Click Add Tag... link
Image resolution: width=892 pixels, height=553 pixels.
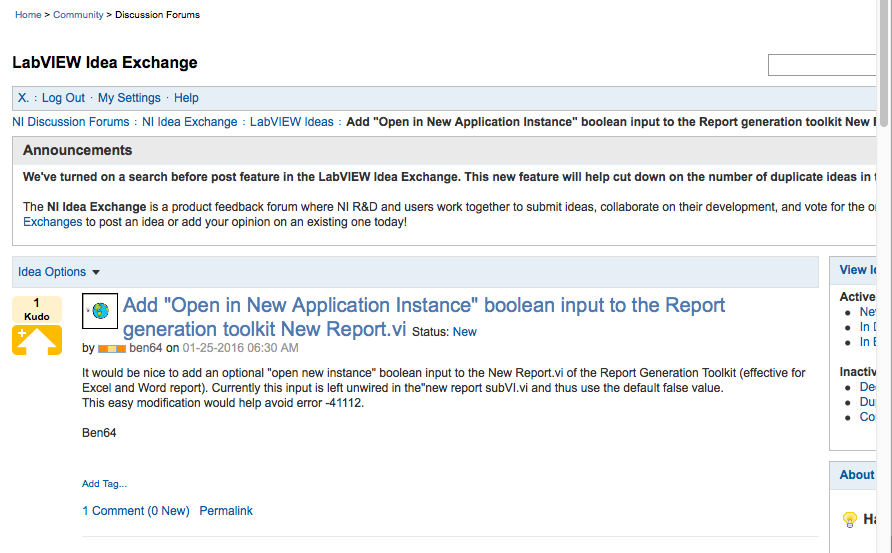tap(104, 484)
